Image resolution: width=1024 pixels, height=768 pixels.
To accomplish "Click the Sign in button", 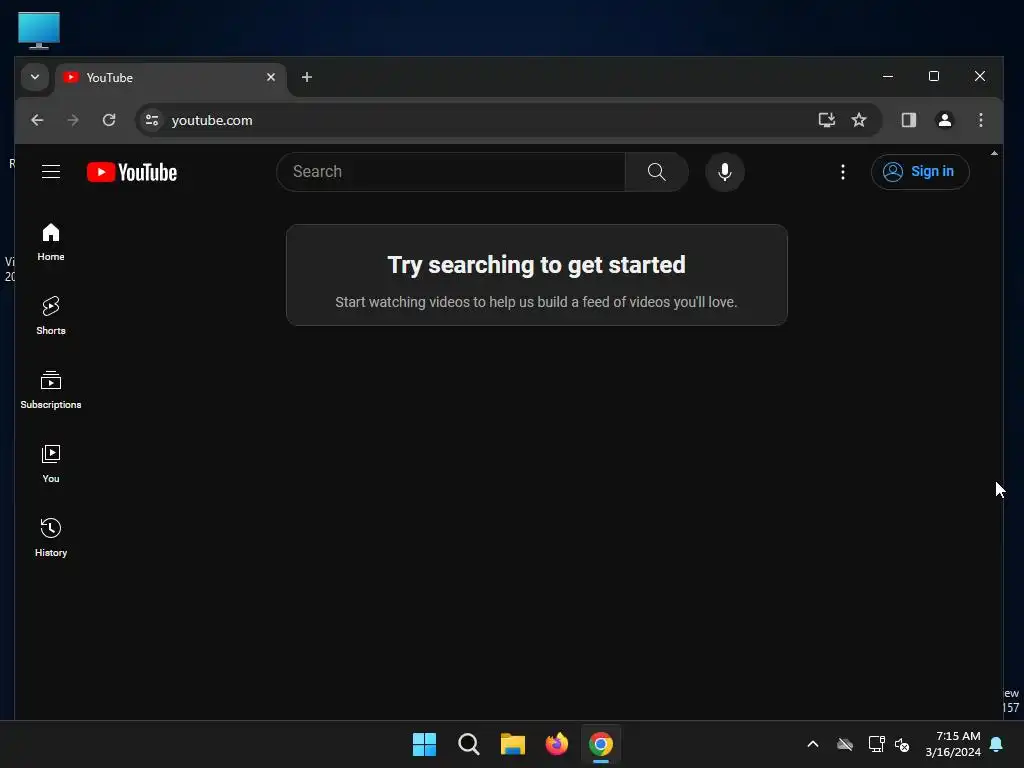I will pos(920,172).
